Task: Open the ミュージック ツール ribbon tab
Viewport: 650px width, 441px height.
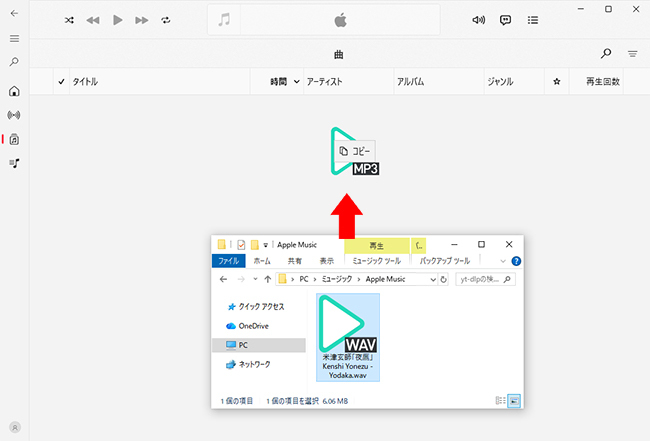Action: pyautogui.click(x=376, y=261)
